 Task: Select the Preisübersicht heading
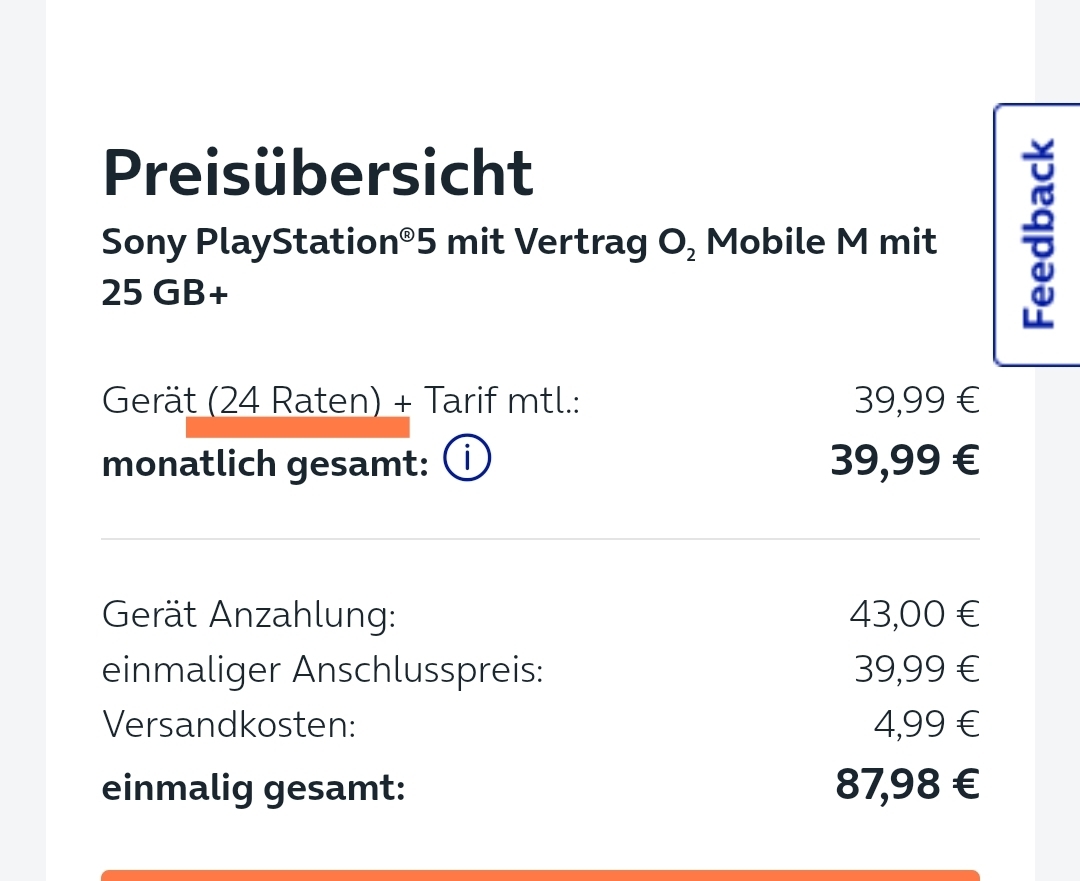pyautogui.click(x=318, y=174)
